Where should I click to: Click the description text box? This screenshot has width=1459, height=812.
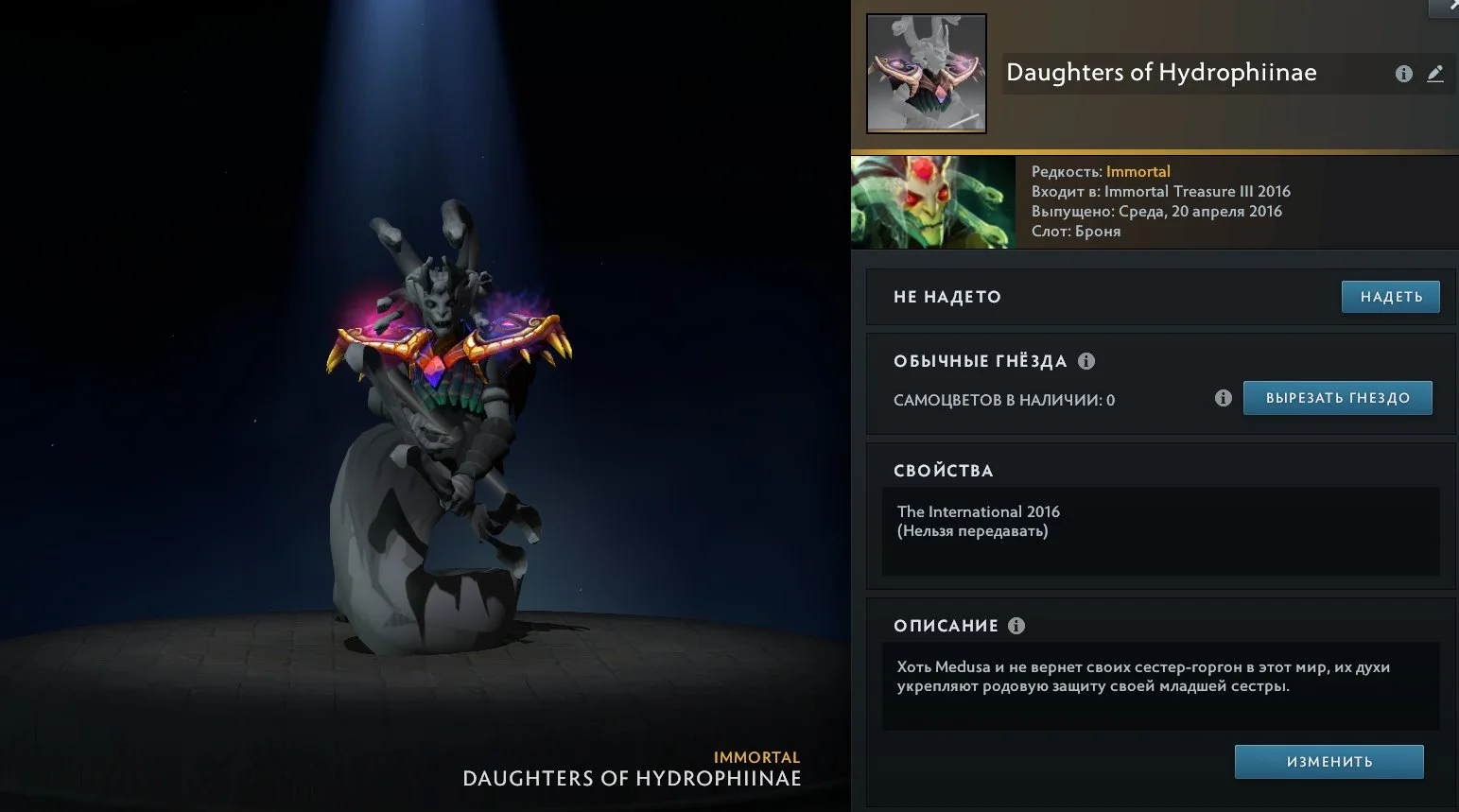1161,686
